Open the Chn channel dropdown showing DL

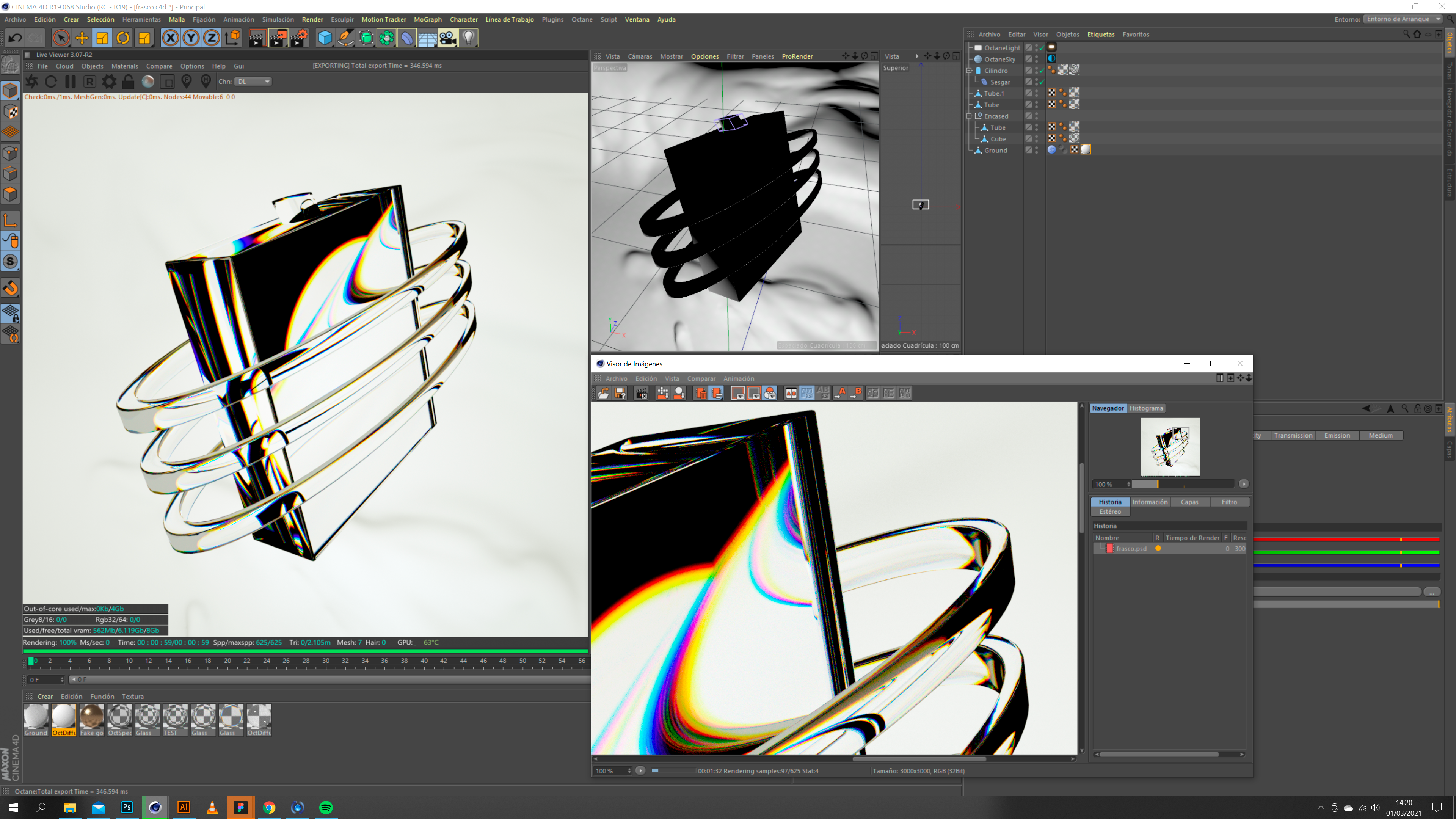253,82
